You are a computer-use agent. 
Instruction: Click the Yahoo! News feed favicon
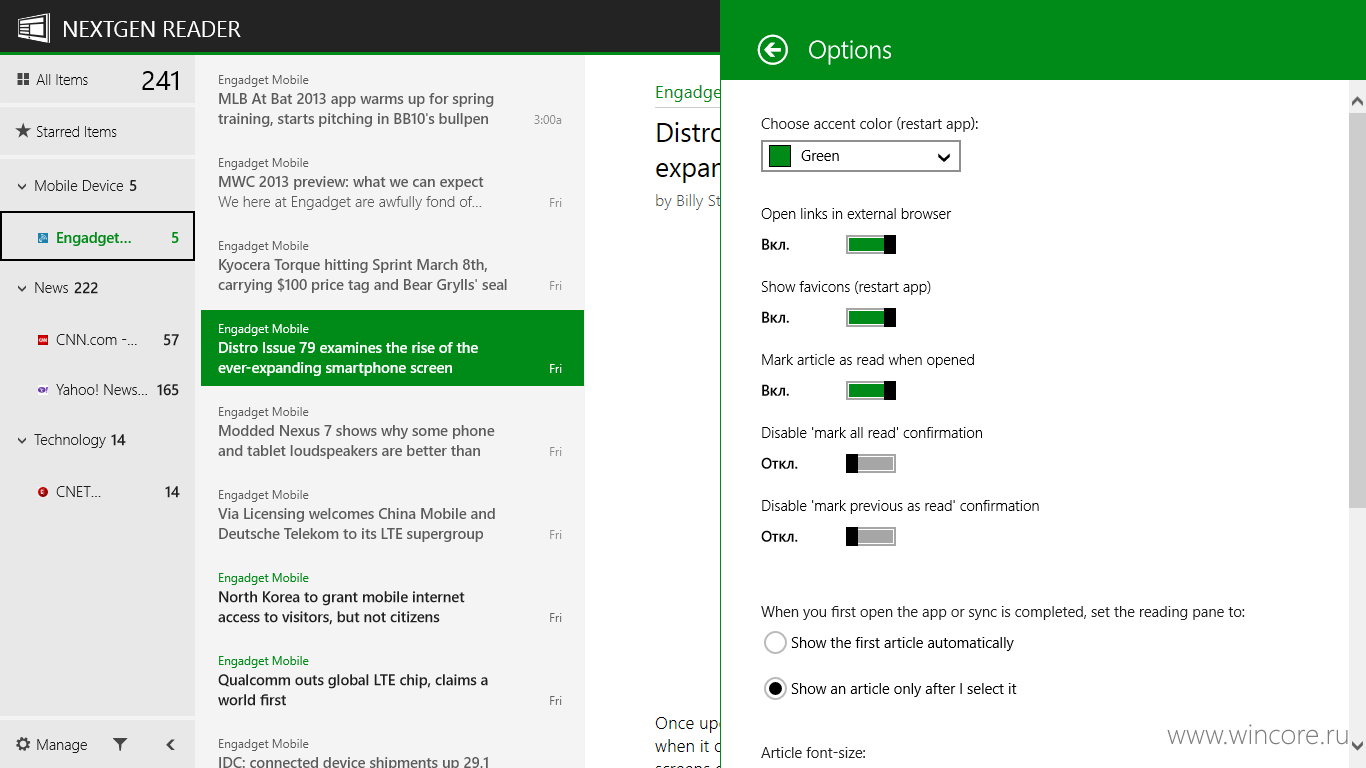43,390
